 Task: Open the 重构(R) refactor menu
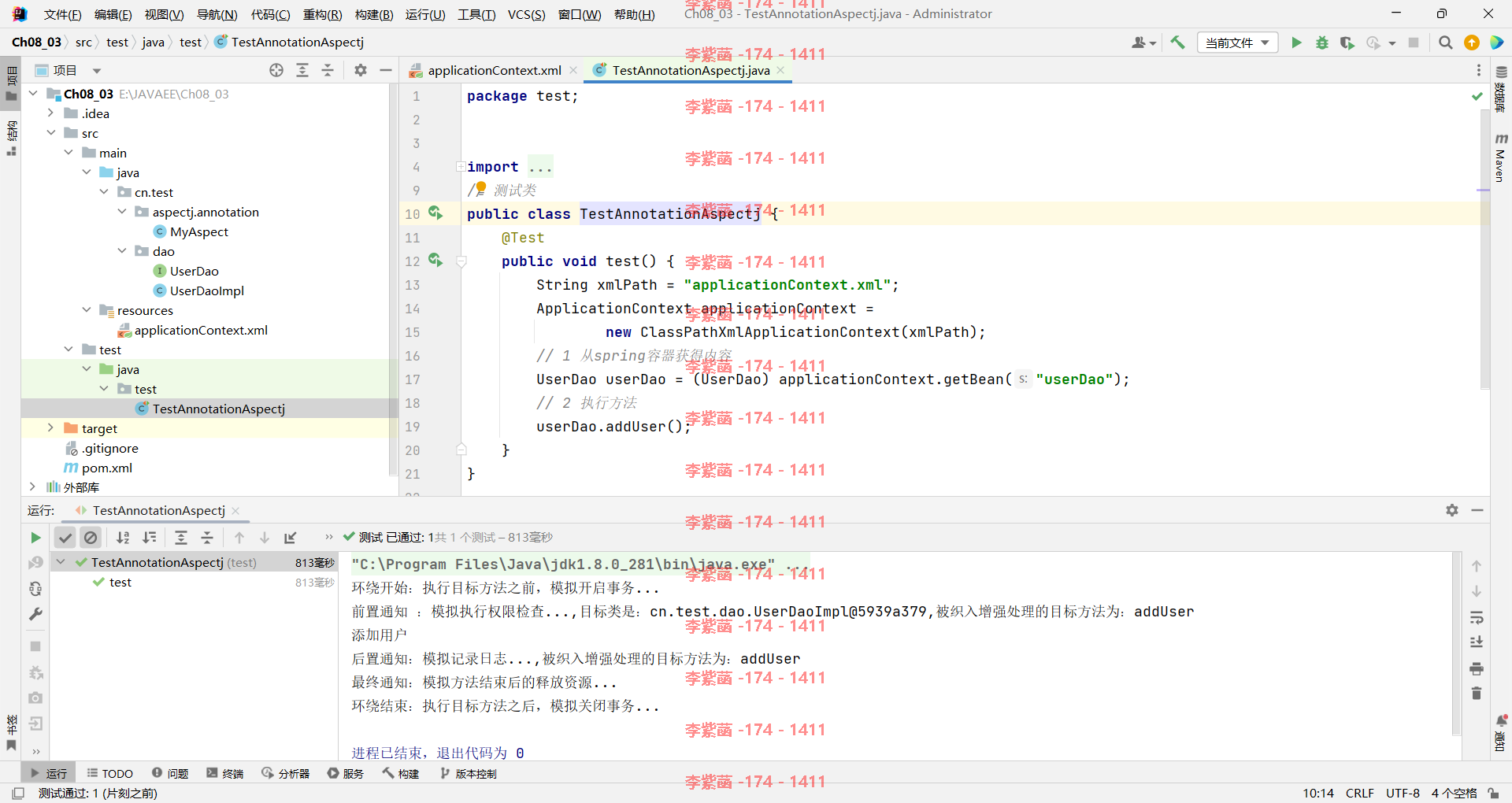pos(322,14)
